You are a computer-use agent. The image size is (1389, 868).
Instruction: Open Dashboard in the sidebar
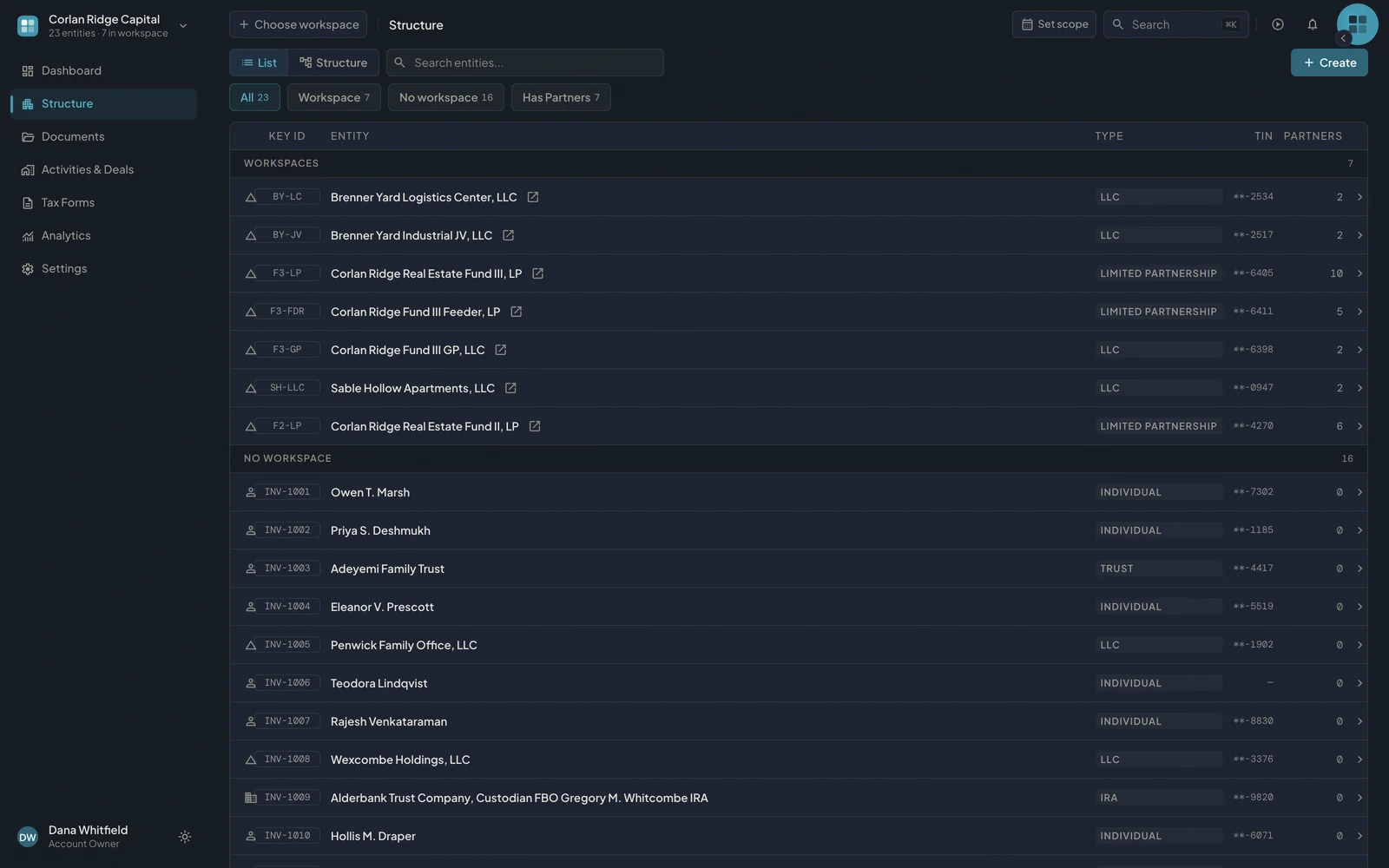[103, 70]
